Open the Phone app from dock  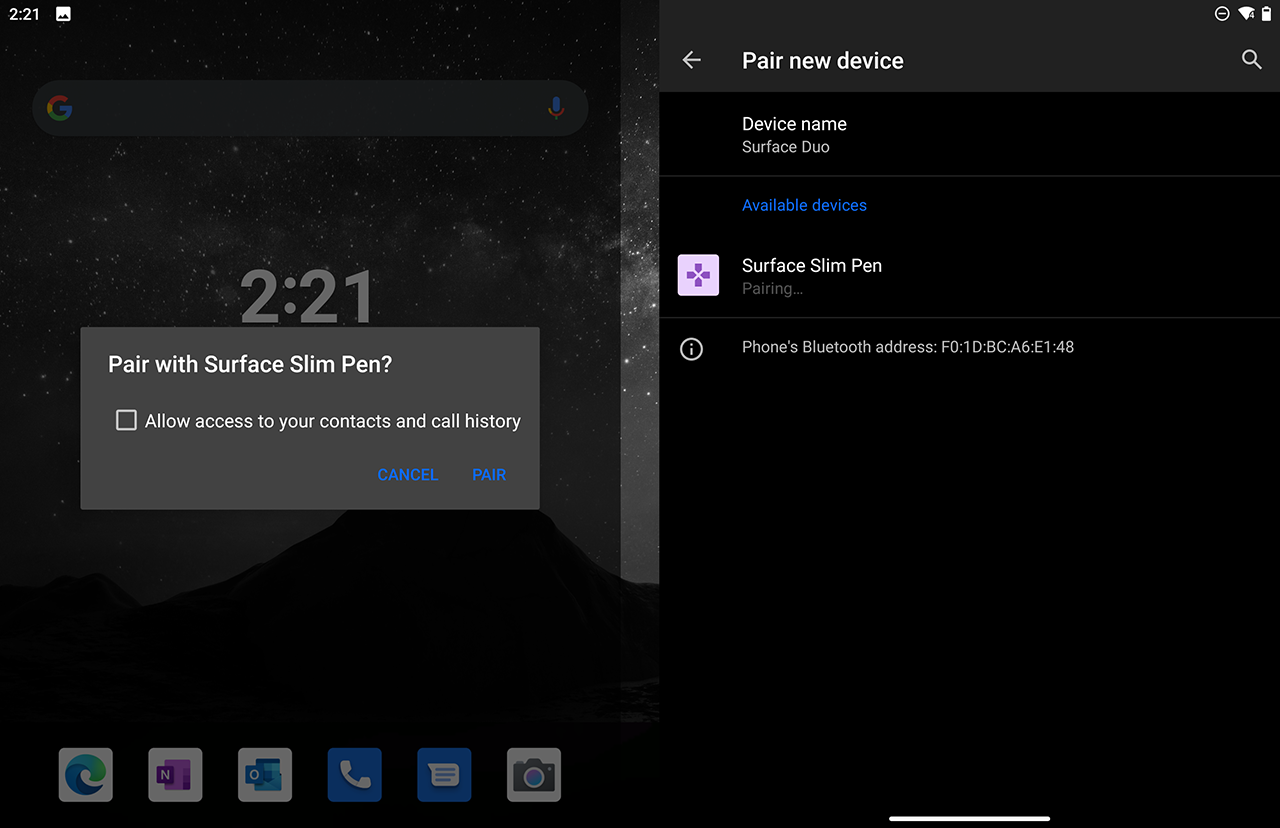(x=355, y=775)
